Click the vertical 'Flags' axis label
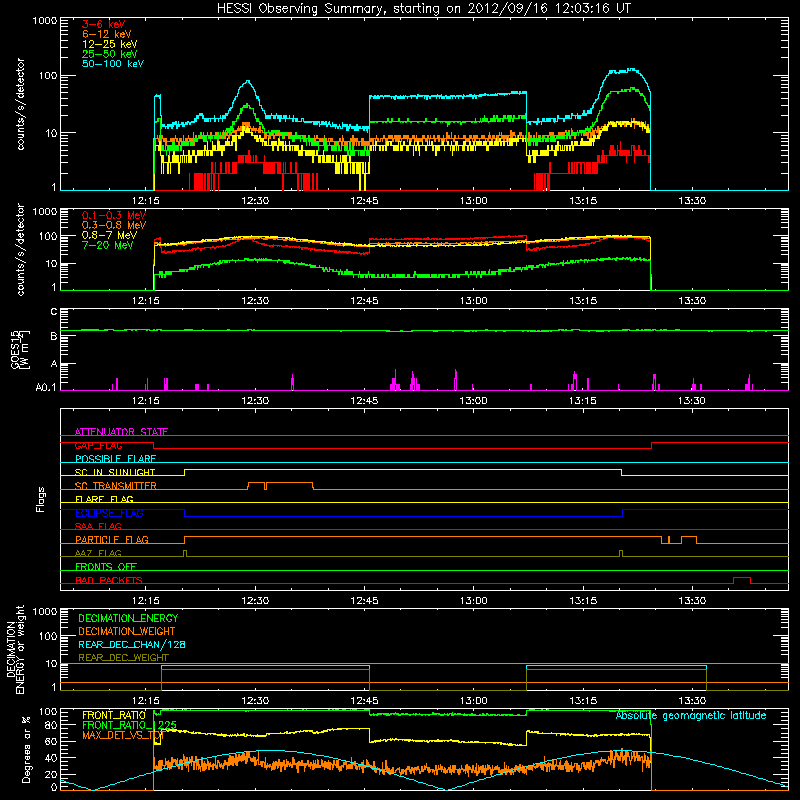This screenshot has width=800, height=800. point(40,499)
